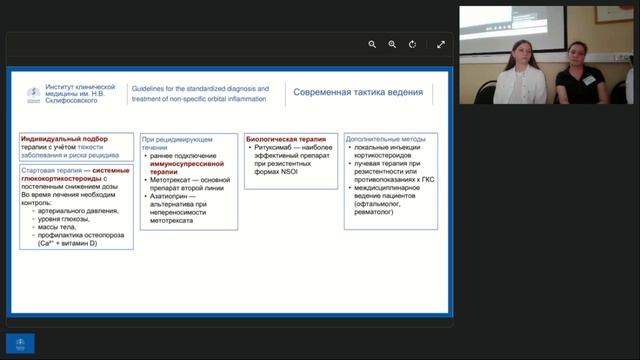Click the zoom in magnifier icon
This screenshot has height=360, width=640.
[x=392, y=44]
